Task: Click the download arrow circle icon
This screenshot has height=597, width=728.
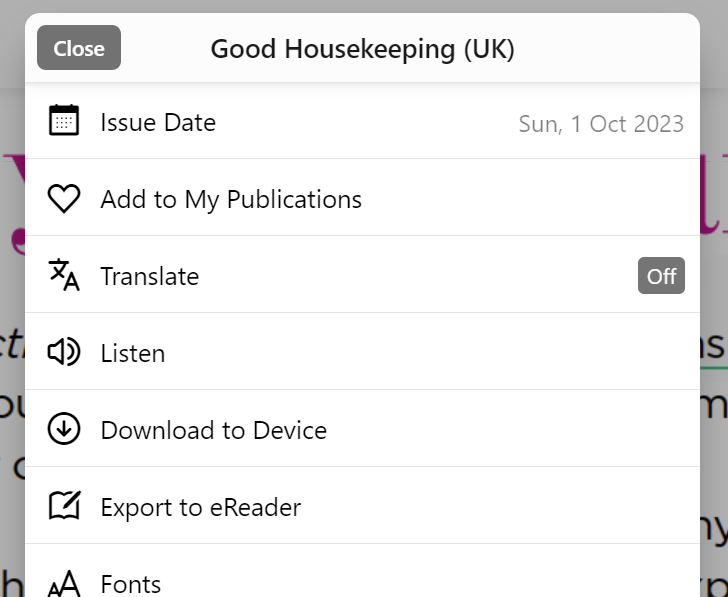Action: click(64, 430)
